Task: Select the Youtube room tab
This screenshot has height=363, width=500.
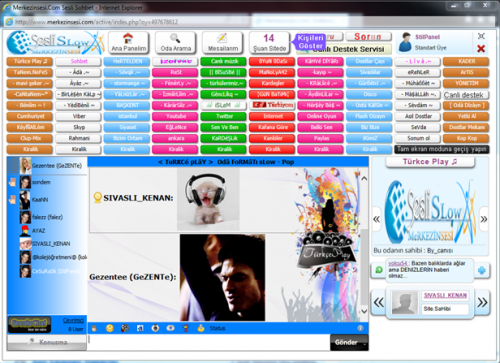Action: (x=176, y=116)
